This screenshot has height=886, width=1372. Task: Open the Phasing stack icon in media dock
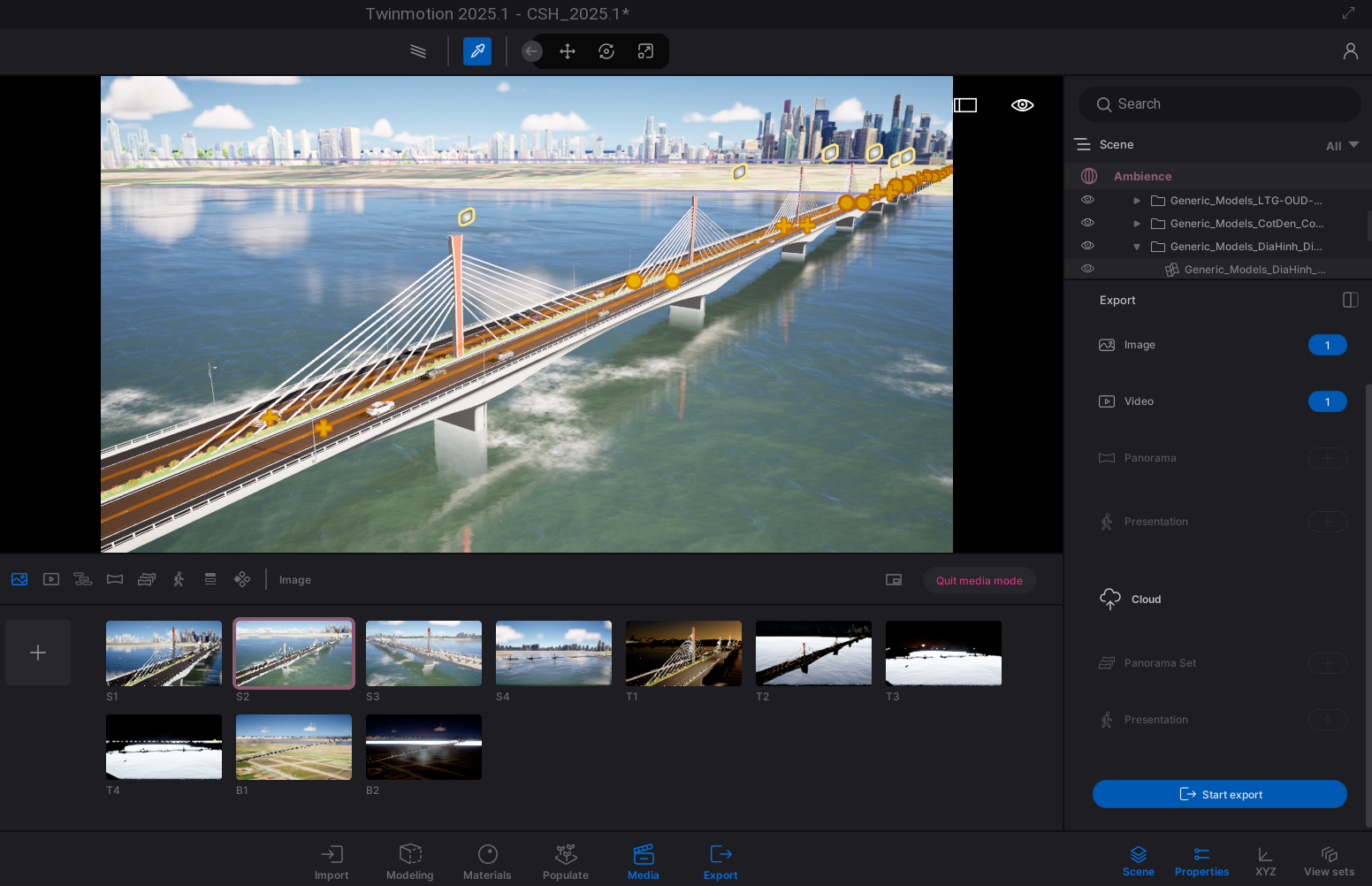210,579
